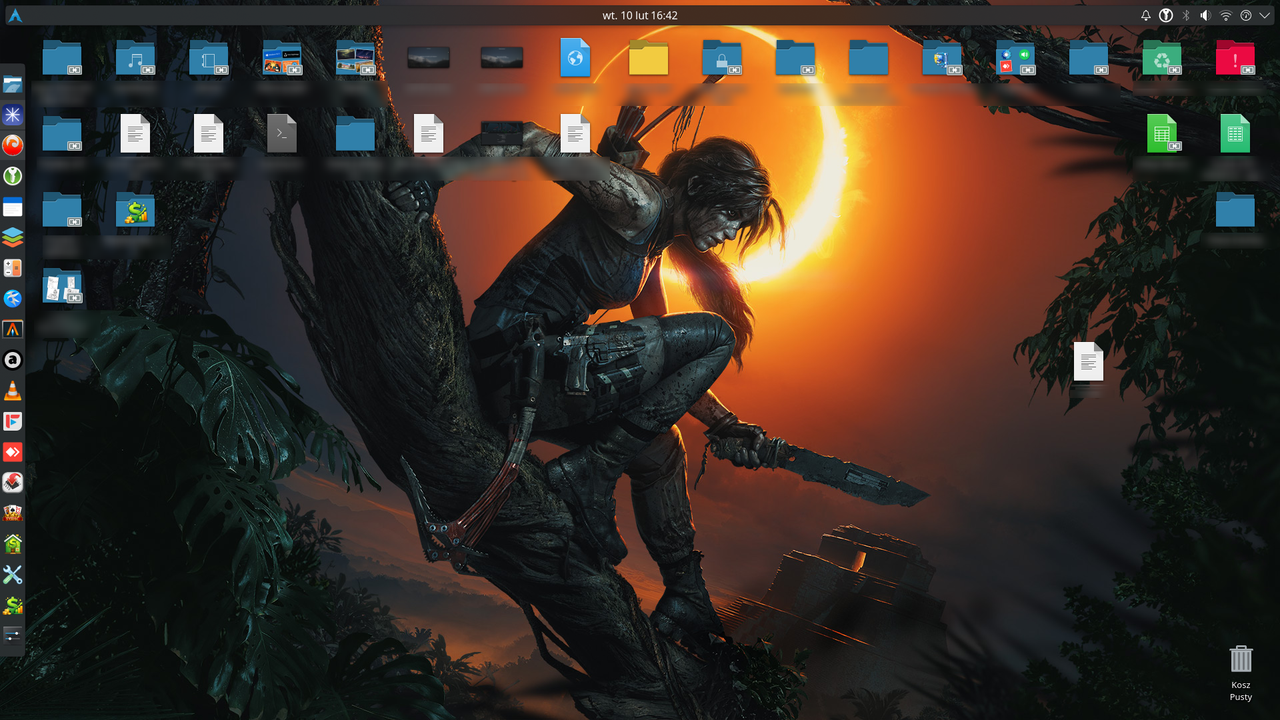The width and height of the screenshot is (1280, 720).
Task: Open the yellow folder on desktop
Action: coord(648,58)
